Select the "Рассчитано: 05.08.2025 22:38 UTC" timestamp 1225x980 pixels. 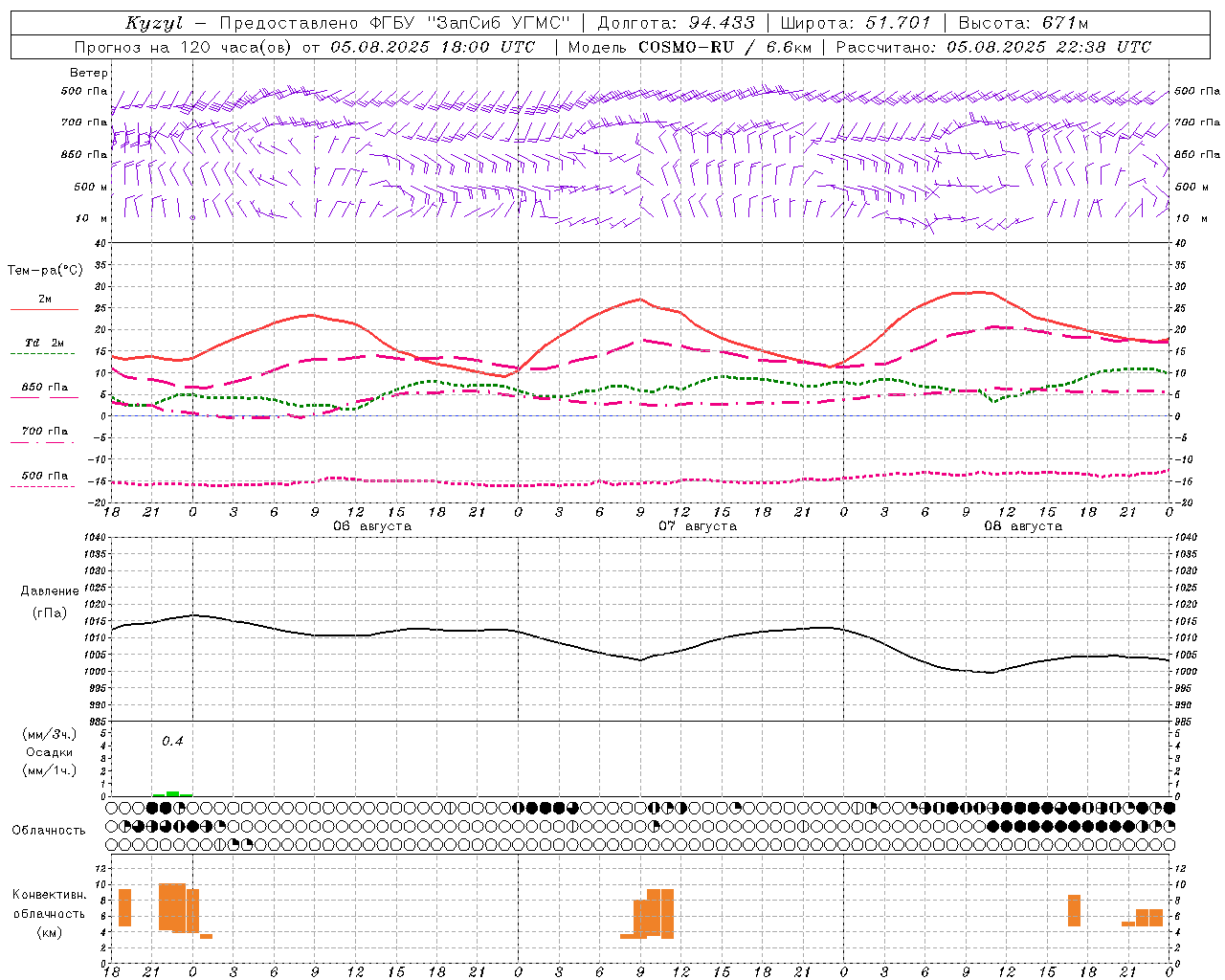point(993,47)
